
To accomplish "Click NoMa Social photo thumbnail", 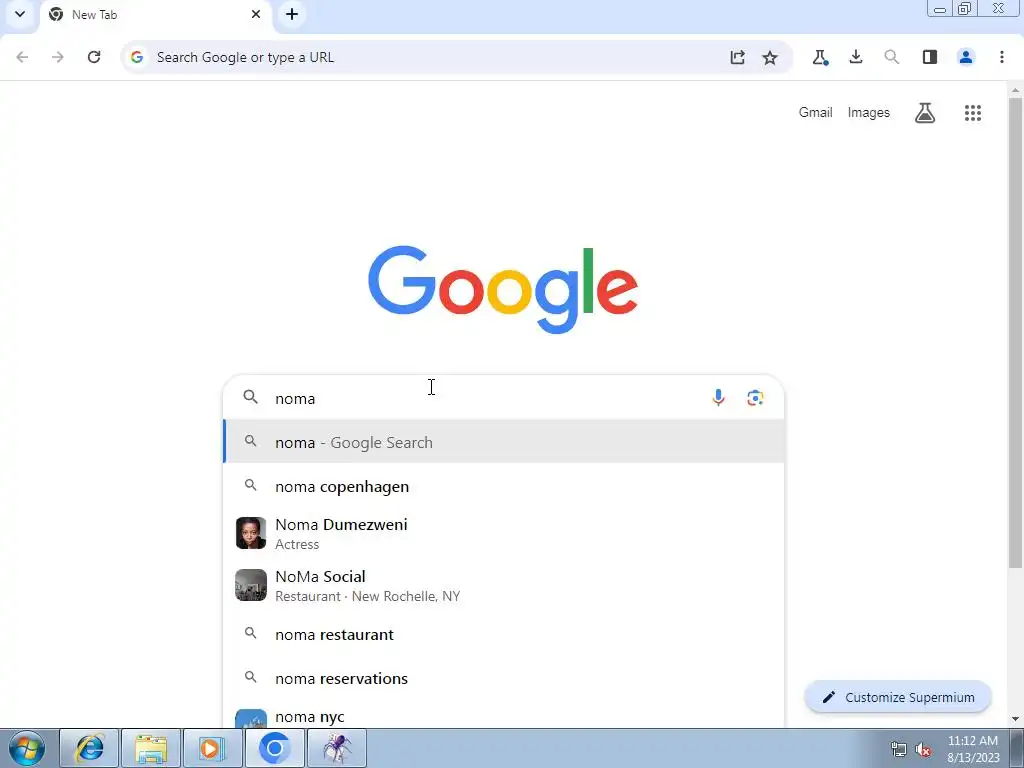I will point(251,585).
